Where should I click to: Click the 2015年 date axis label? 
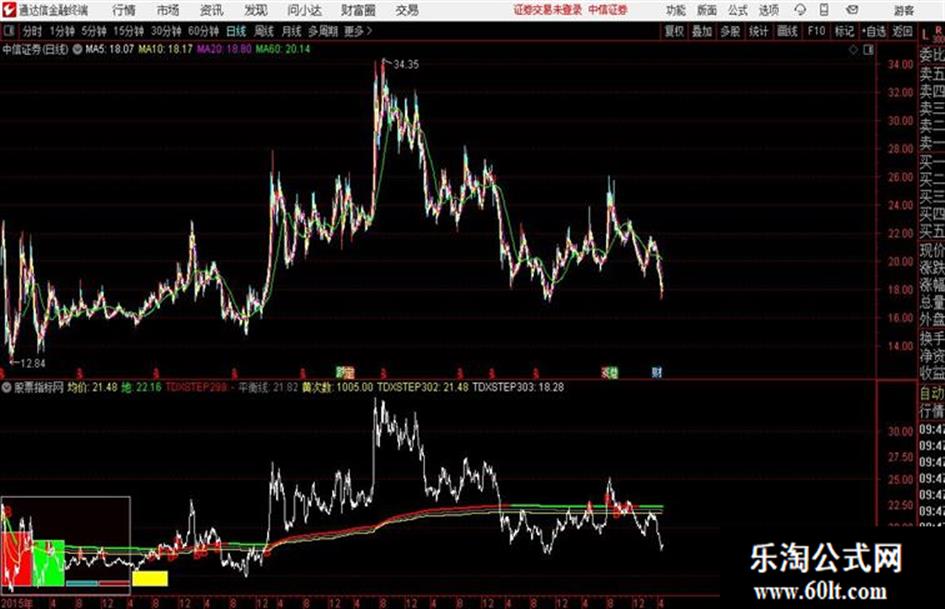(x=17, y=602)
